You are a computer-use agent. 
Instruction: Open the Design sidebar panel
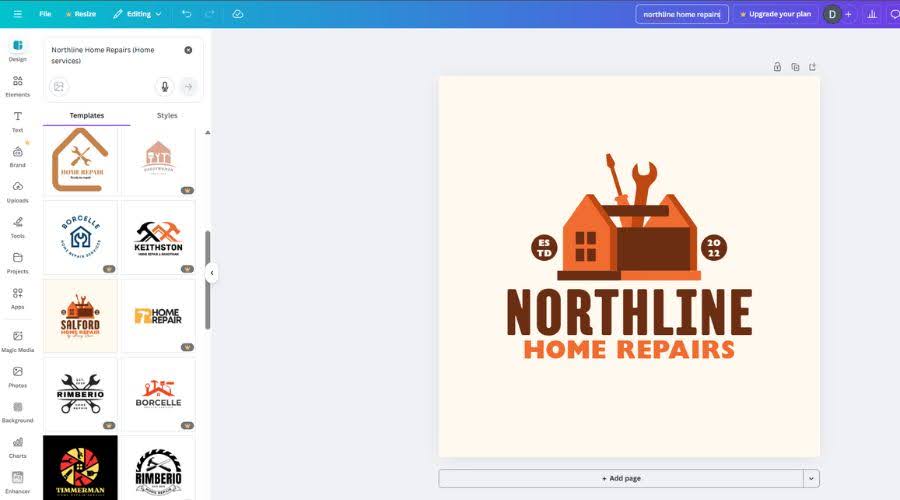(x=18, y=51)
